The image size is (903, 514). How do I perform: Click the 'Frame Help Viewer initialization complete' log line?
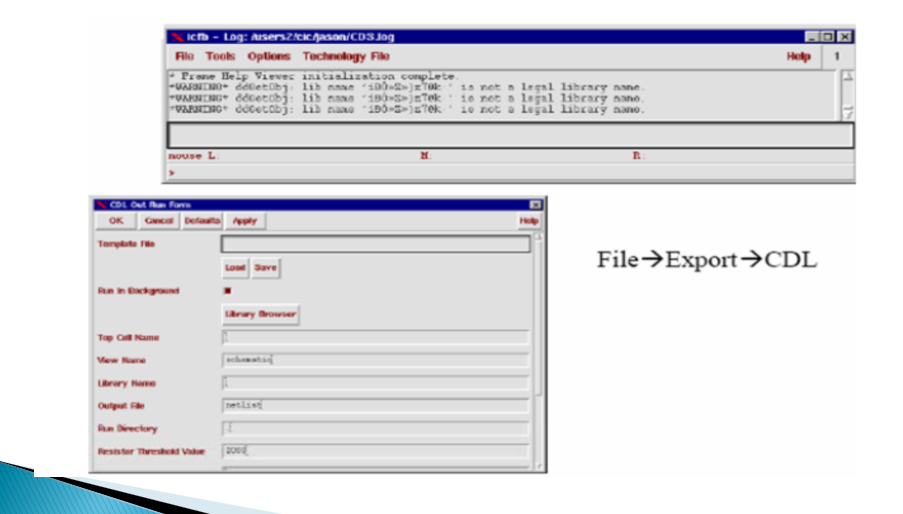tap(314, 76)
